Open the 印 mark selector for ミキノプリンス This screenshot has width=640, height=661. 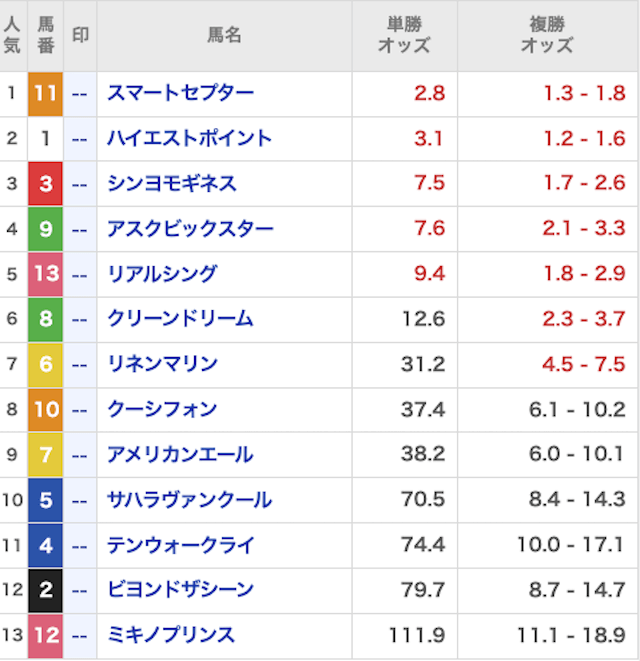coord(80,635)
